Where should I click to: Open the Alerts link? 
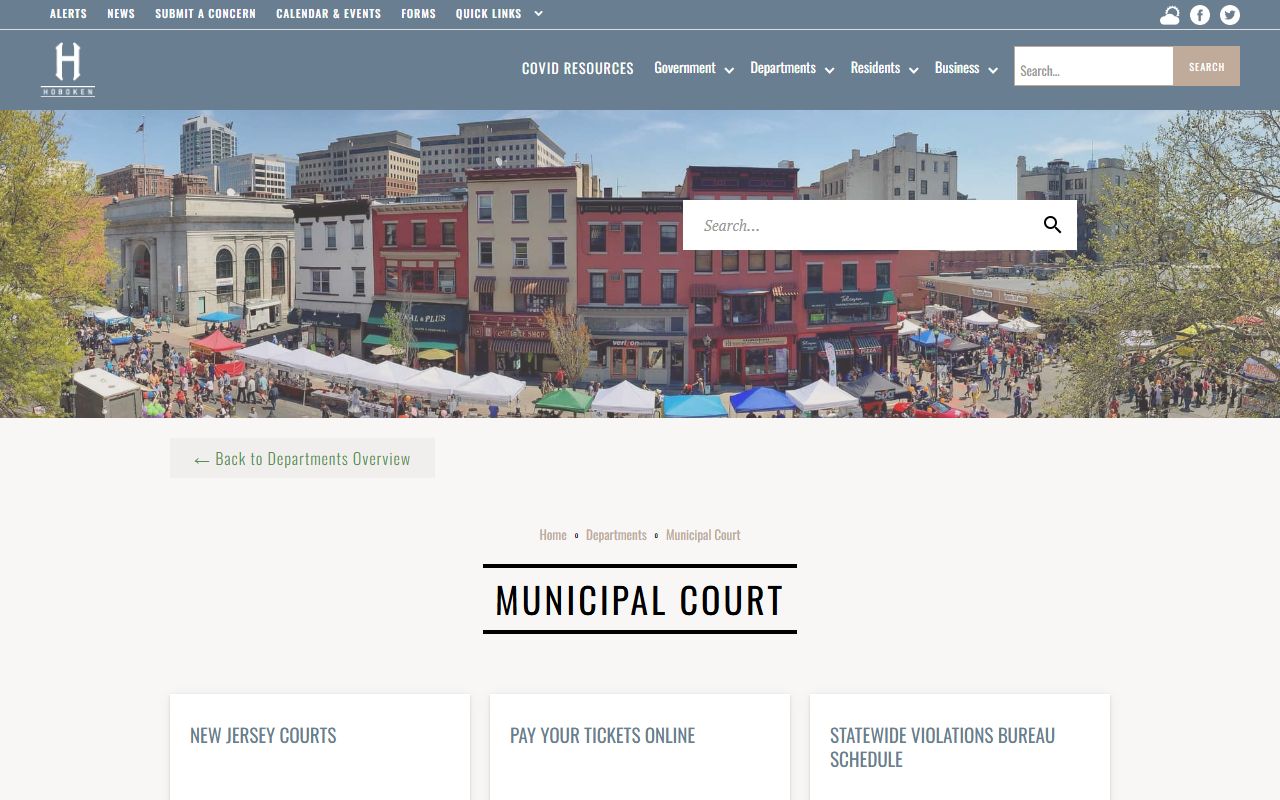tap(68, 14)
